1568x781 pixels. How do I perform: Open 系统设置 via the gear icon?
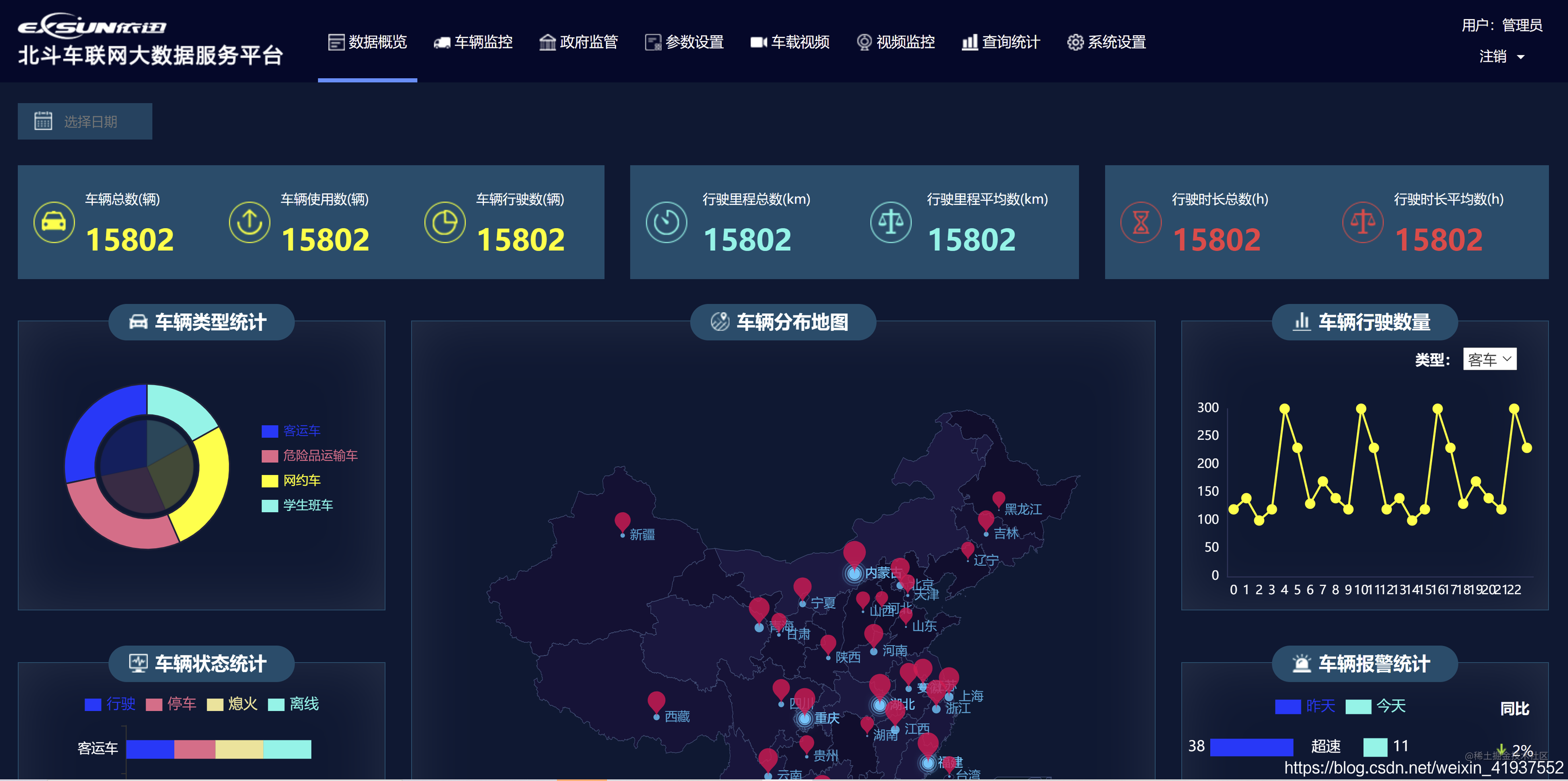coord(1075,41)
